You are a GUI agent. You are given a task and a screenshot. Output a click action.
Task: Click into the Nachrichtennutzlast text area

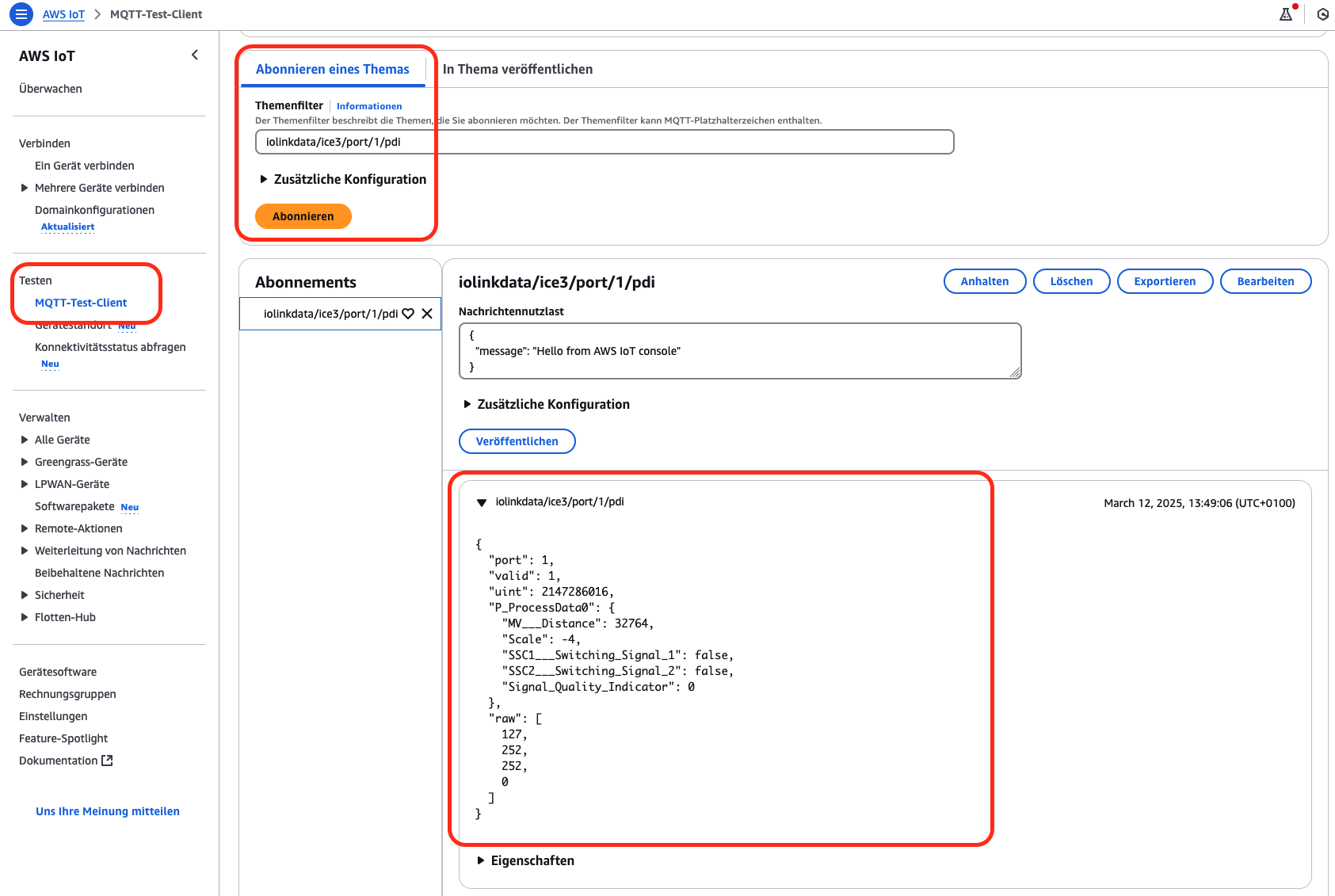(x=740, y=351)
